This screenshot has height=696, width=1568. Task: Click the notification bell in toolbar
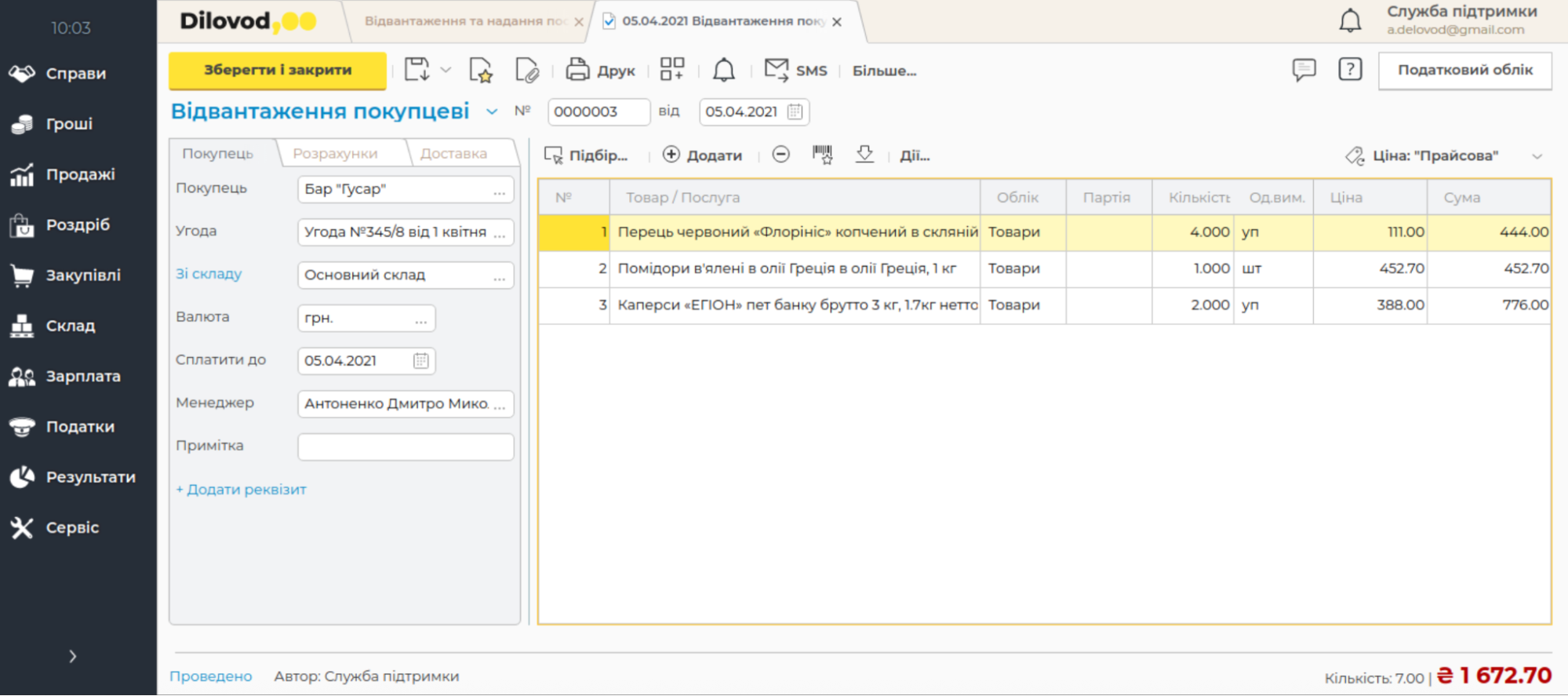(723, 70)
